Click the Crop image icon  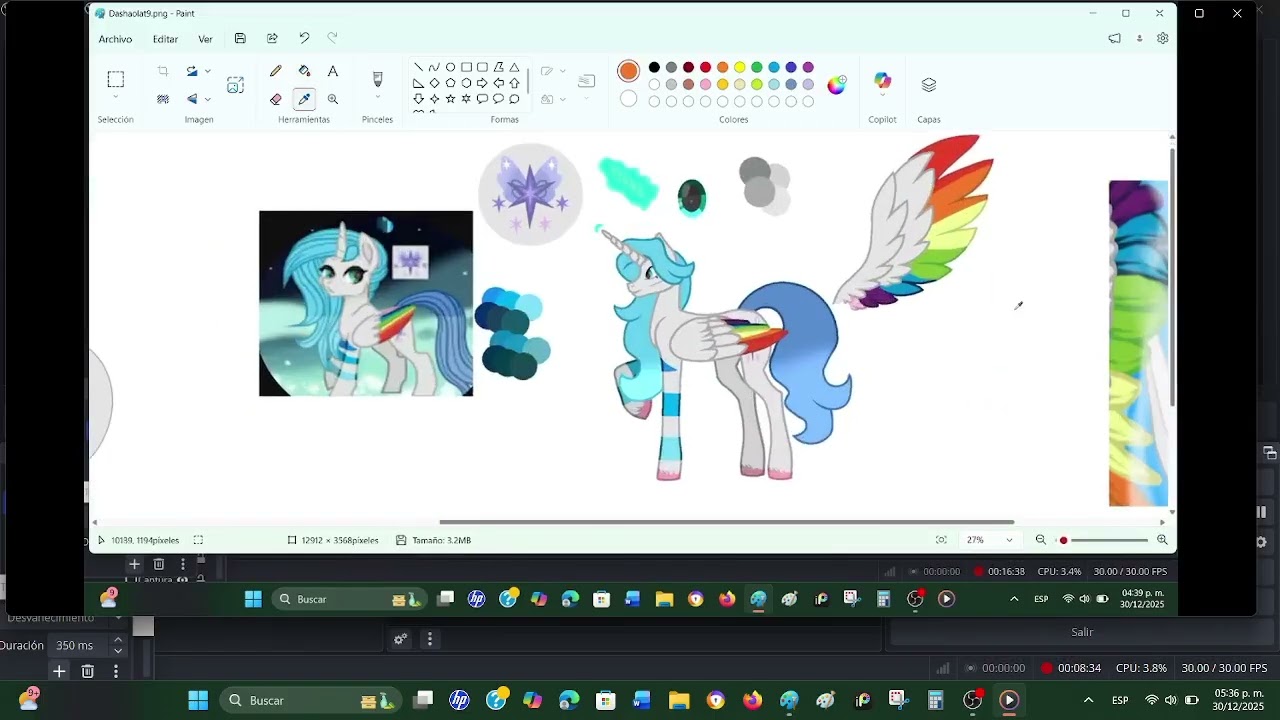[x=163, y=71]
